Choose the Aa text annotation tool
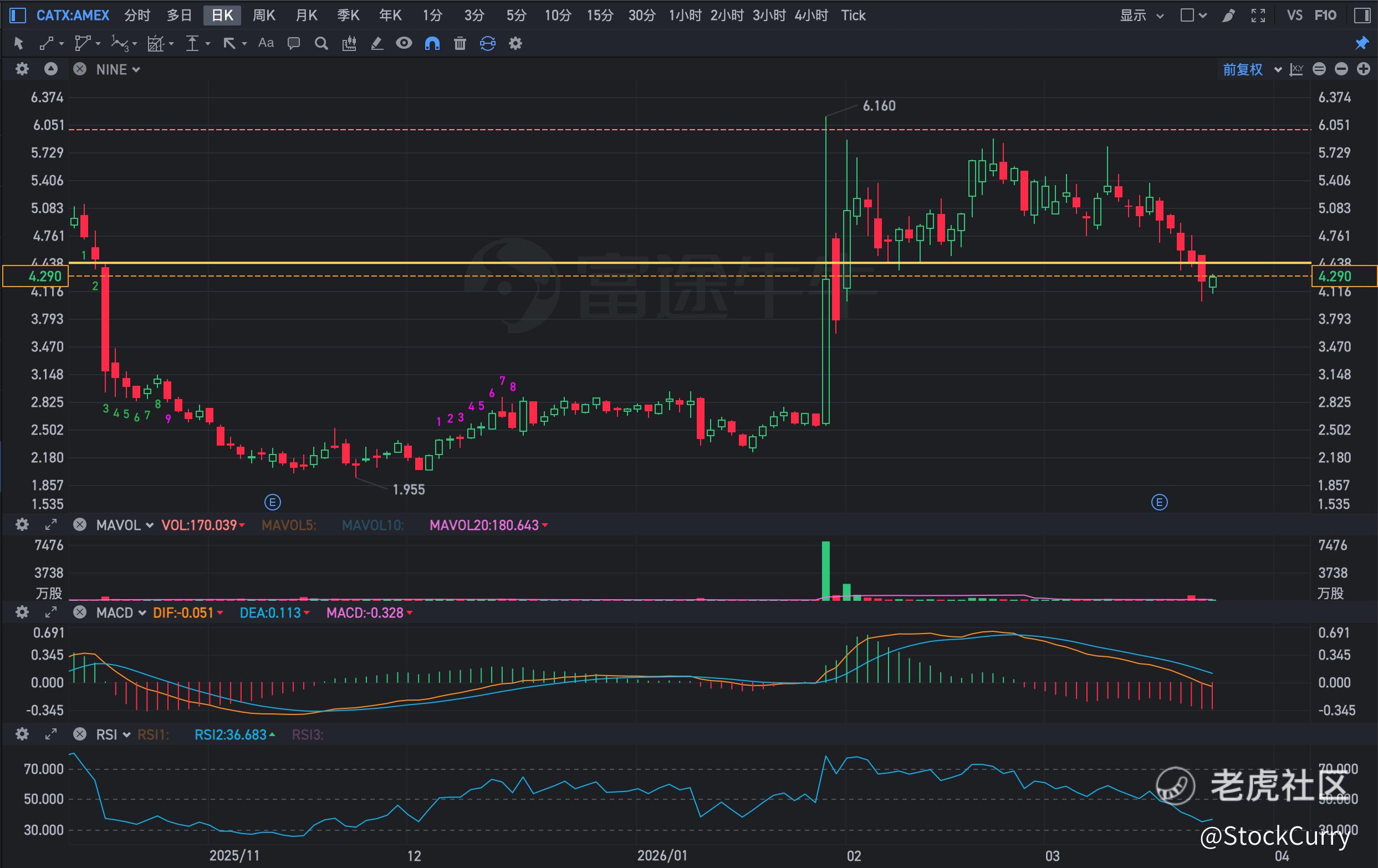This screenshot has height=868, width=1378. pyautogui.click(x=266, y=43)
